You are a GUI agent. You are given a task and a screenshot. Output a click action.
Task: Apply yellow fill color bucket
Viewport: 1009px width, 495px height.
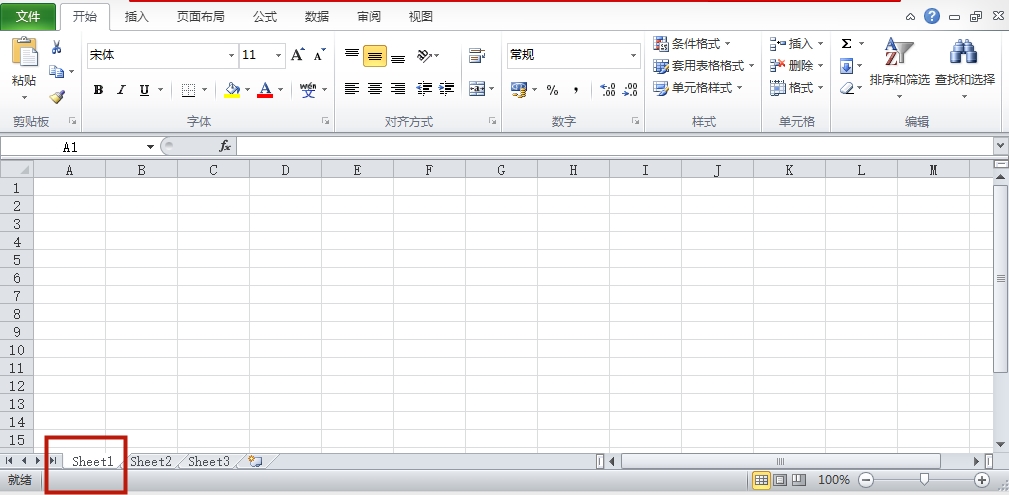232,90
